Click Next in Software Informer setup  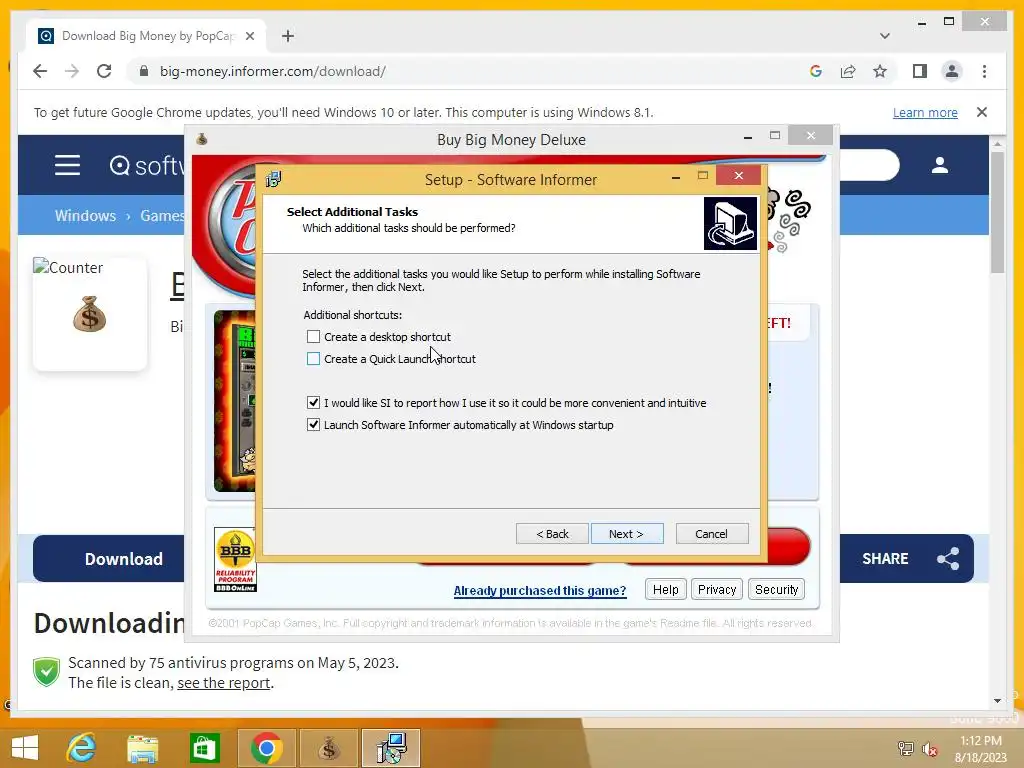click(627, 534)
